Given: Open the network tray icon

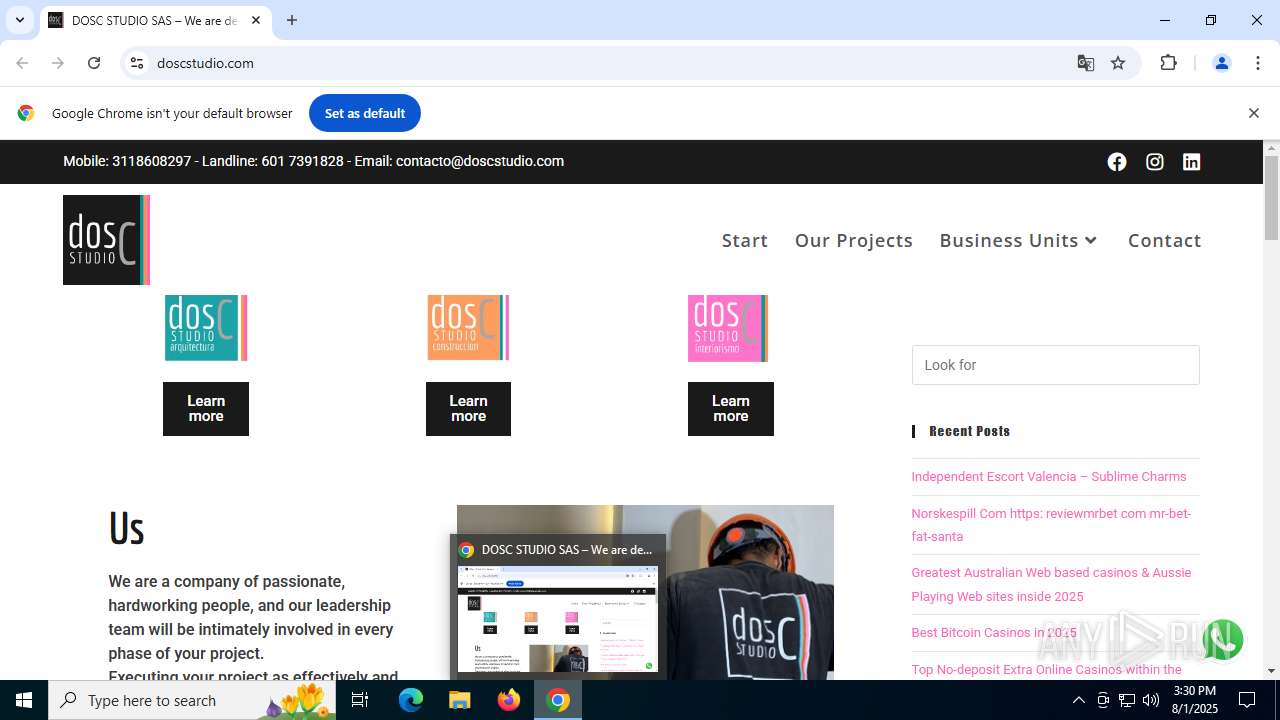Looking at the screenshot, I should click(1127, 700).
